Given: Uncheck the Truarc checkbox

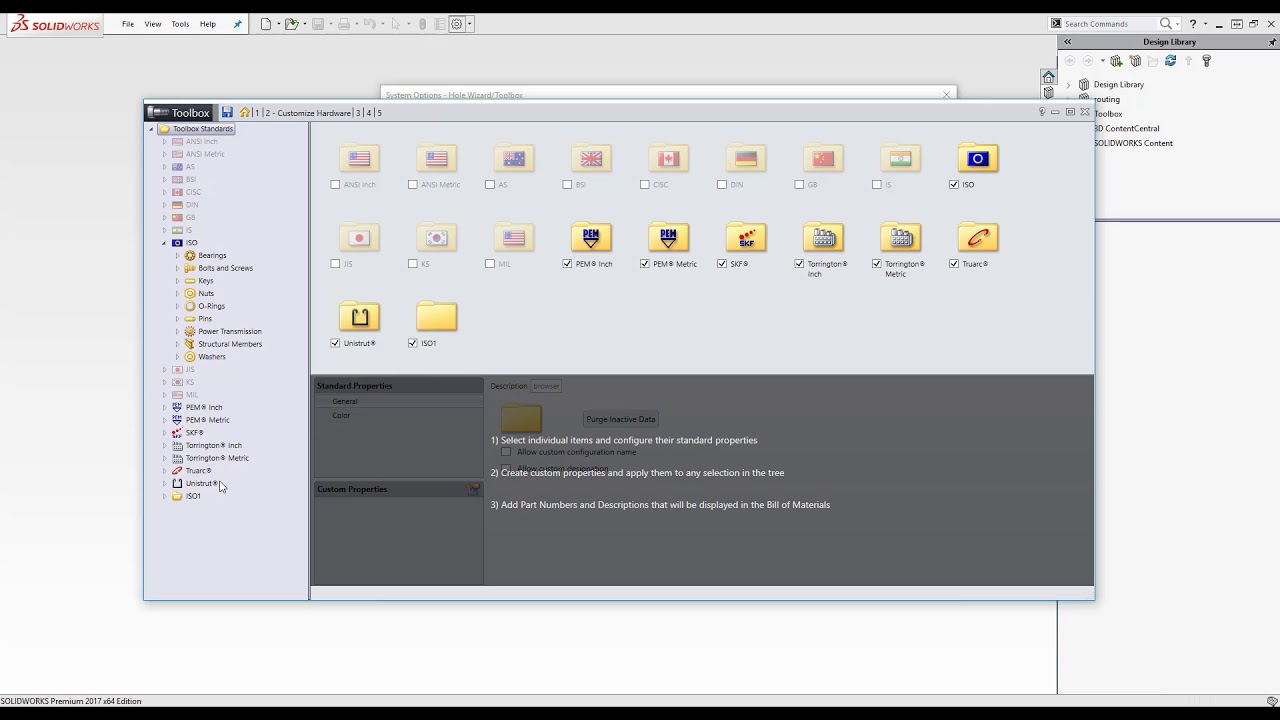Looking at the screenshot, I should [x=954, y=264].
